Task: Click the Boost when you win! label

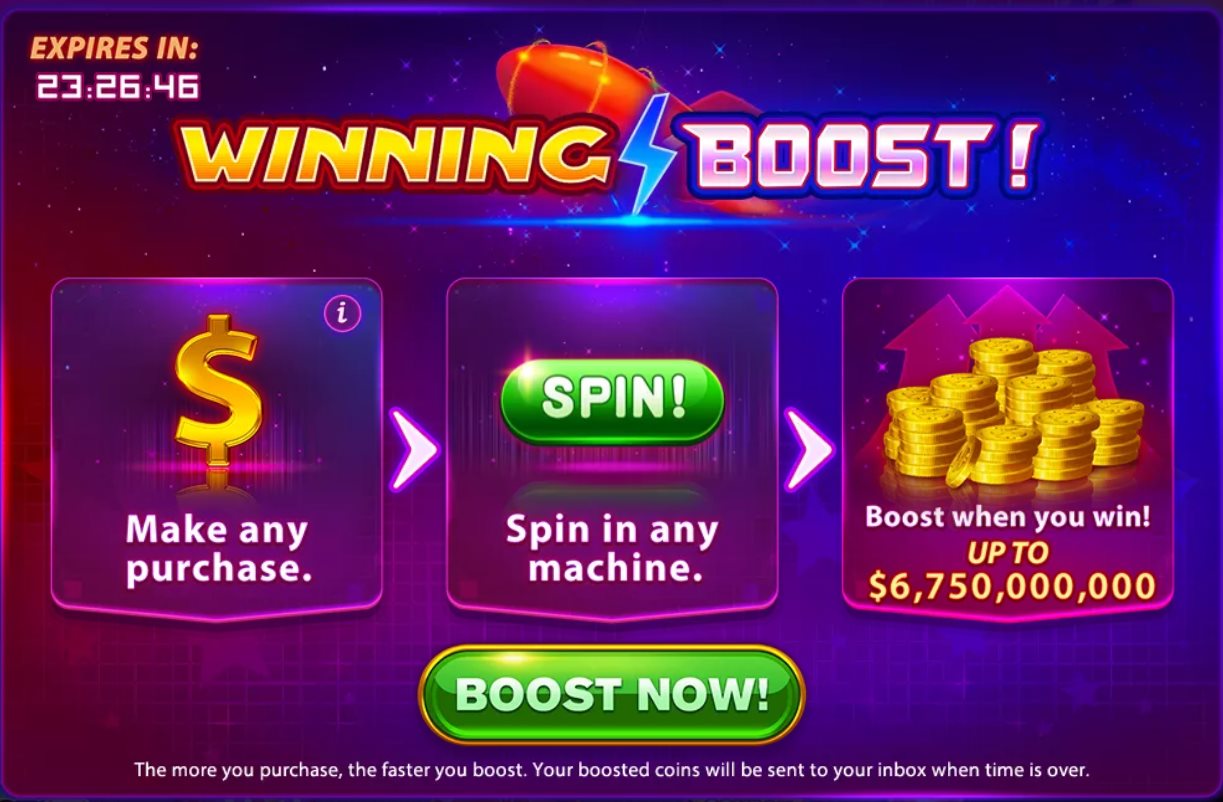Action: click(x=1008, y=518)
